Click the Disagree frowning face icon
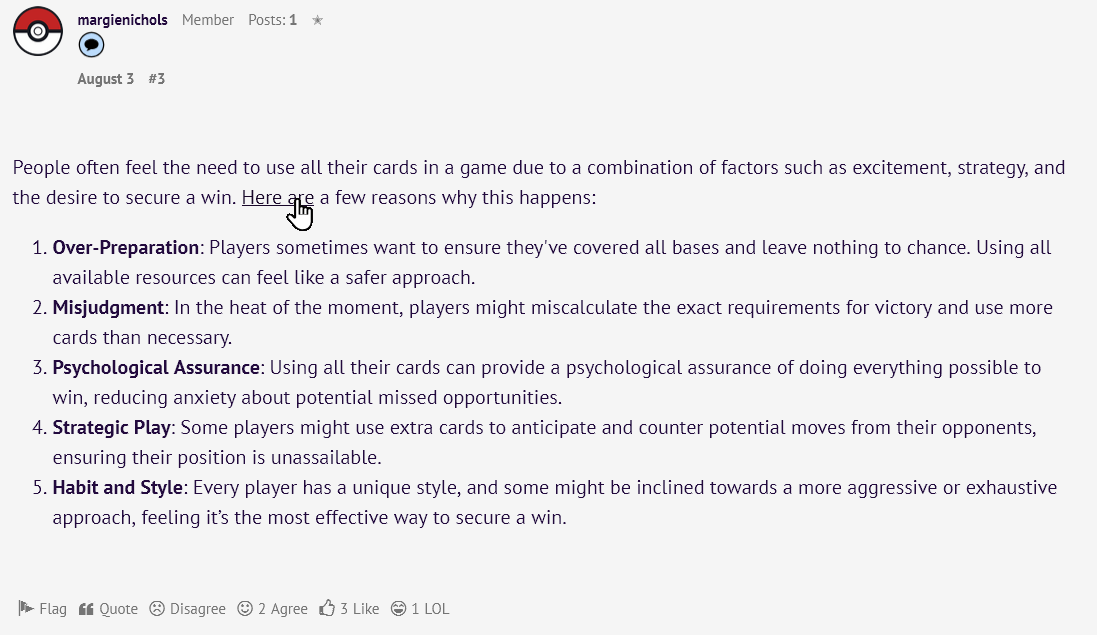This screenshot has height=635, width=1097. point(157,608)
